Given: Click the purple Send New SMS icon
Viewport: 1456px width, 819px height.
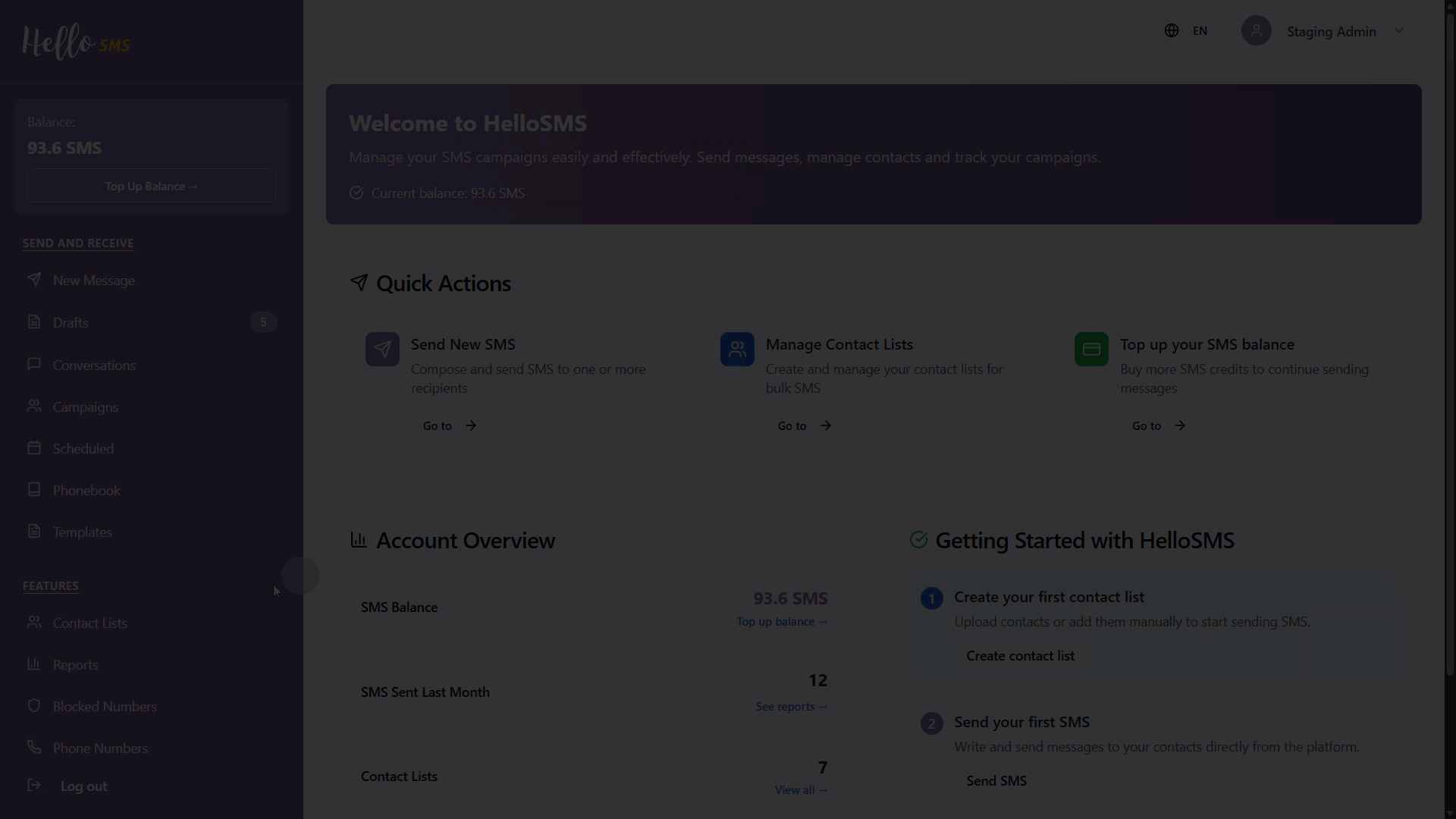Looking at the screenshot, I should point(382,350).
